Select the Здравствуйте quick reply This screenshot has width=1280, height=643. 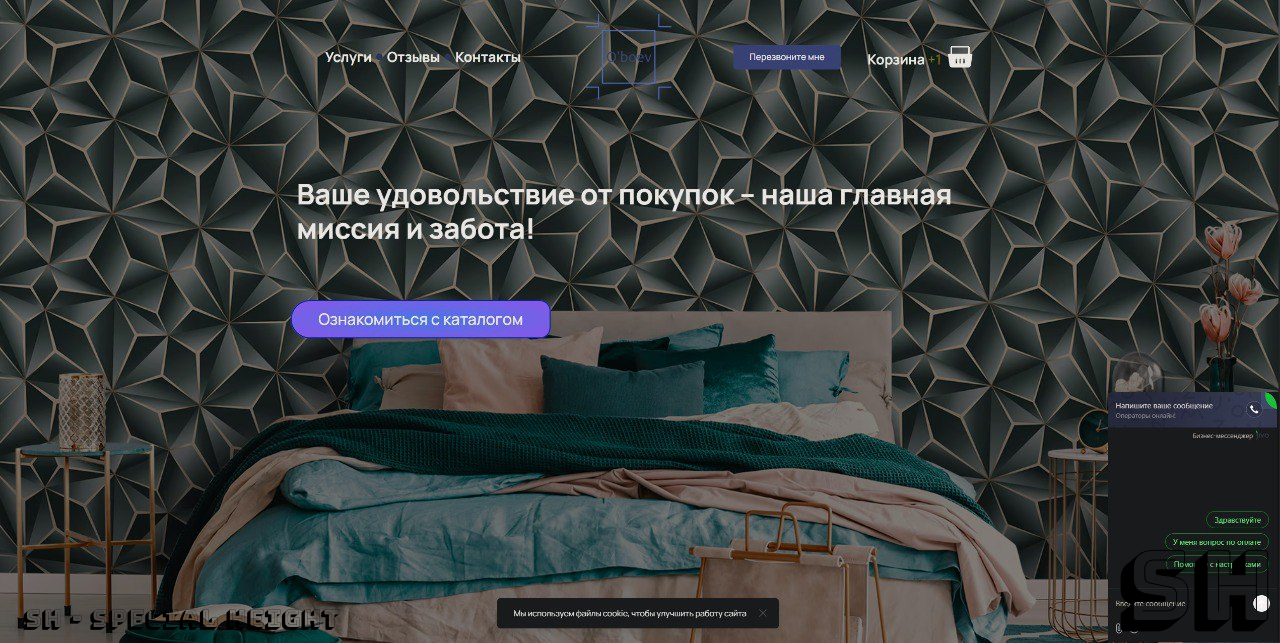point(1237,520)
